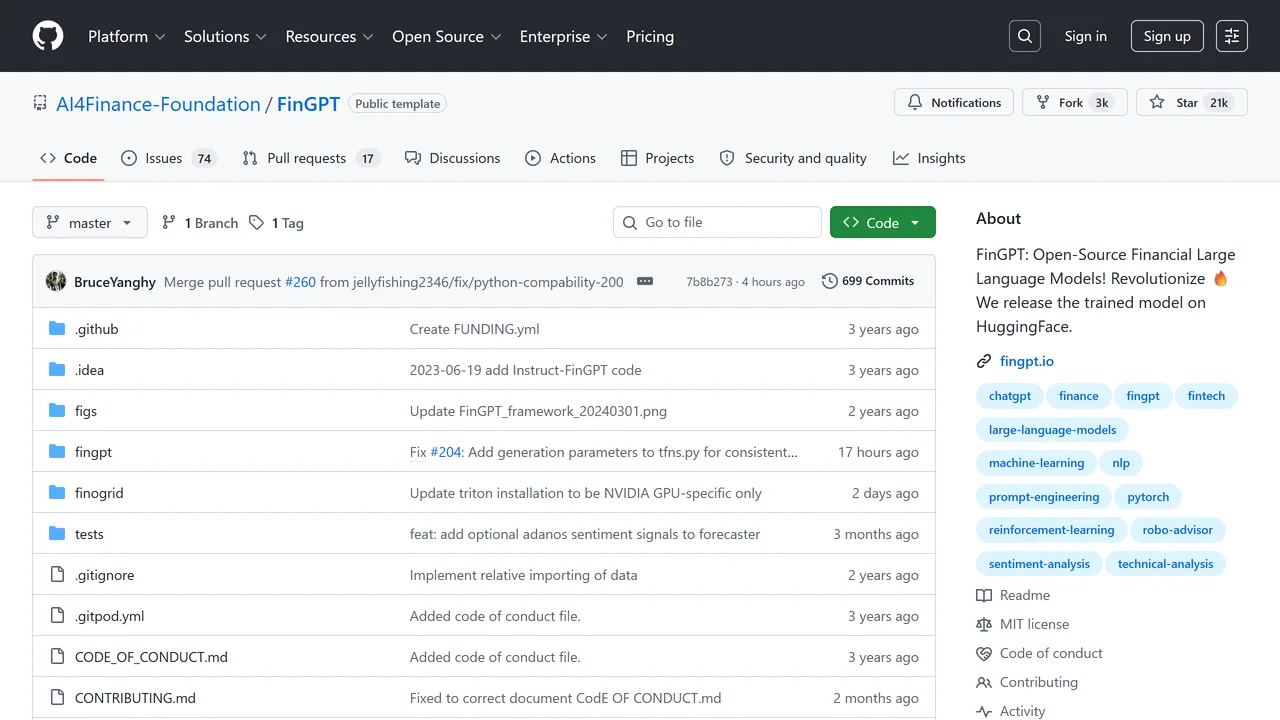This screenshot has width=1280, height=720.
Task: Open the GitHub homepage logo
Action: click(48, 36)
